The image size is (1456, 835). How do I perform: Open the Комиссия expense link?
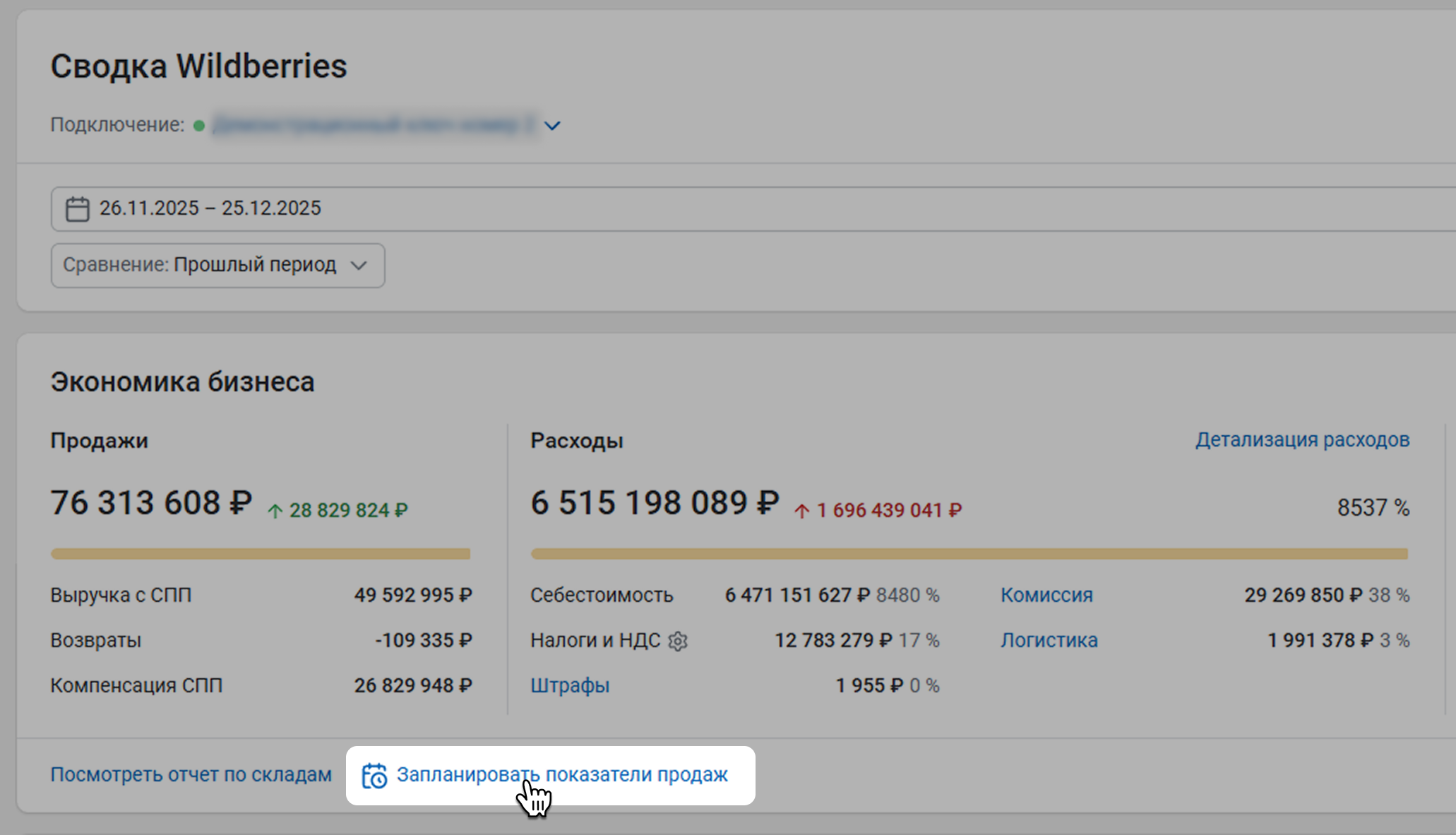coord(1046,595)
